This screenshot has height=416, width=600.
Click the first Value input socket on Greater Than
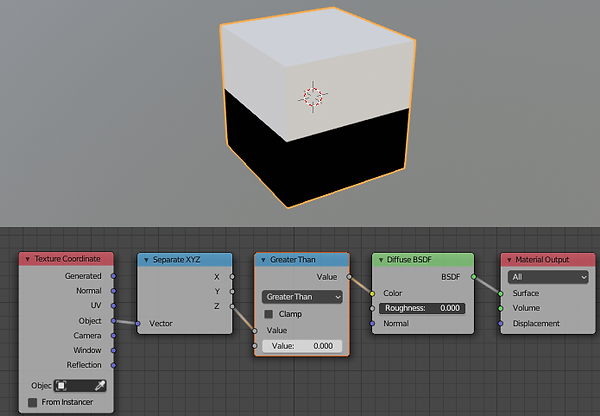(255, 331)
